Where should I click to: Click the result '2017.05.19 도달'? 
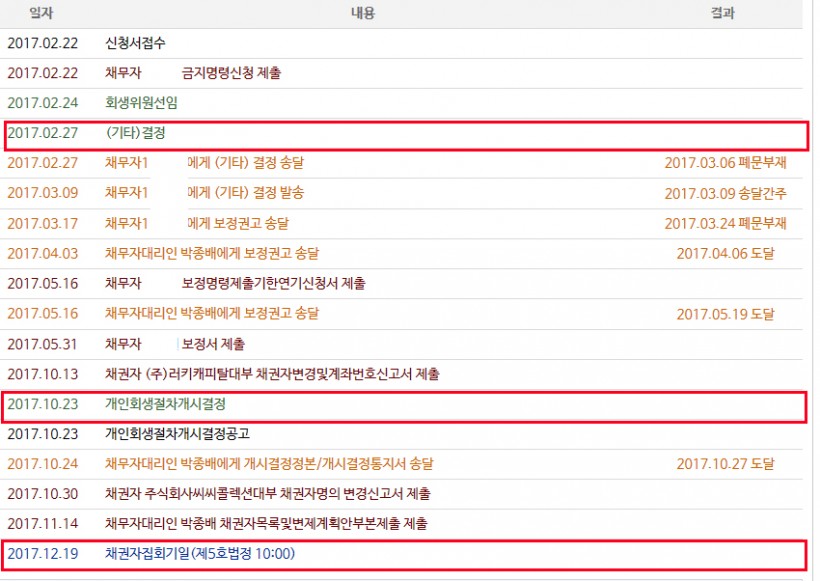[725, 314]
